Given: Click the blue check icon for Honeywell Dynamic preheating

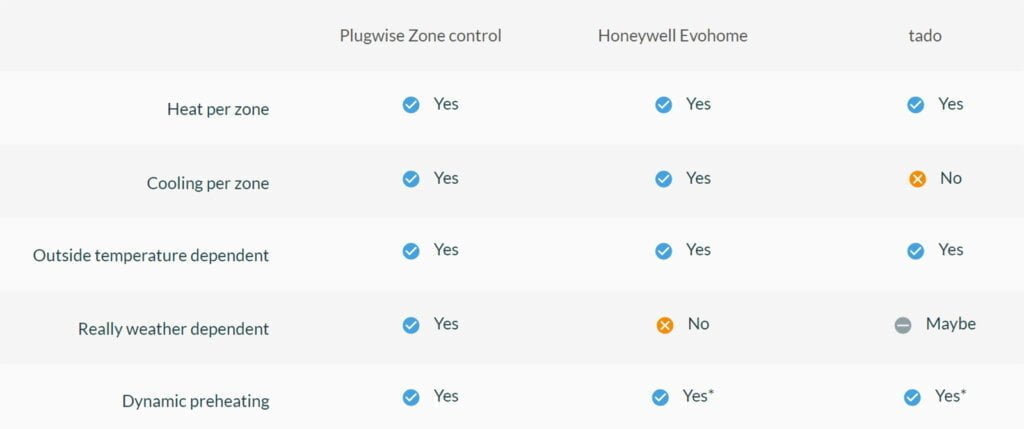Looking at the screenshot, I should pos(660,397).
